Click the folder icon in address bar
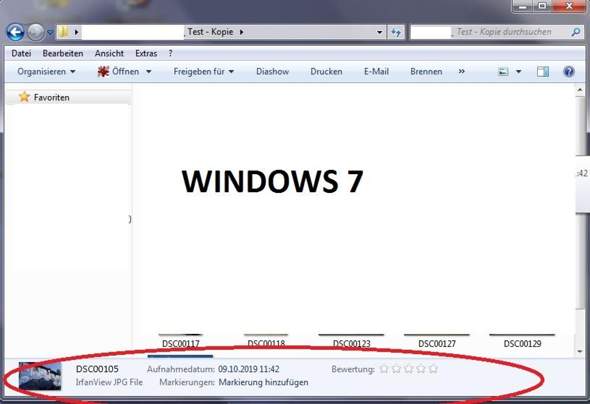Screen dimensions: 590x404 coord(64,32)
